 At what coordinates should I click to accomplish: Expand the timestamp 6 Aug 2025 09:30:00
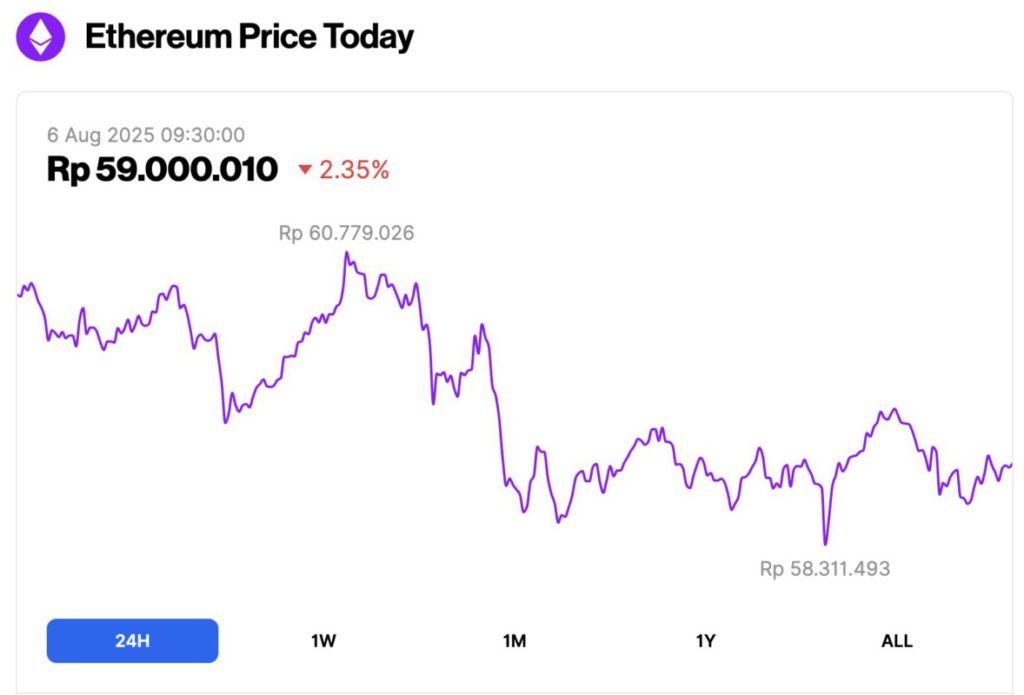point(146,135)
